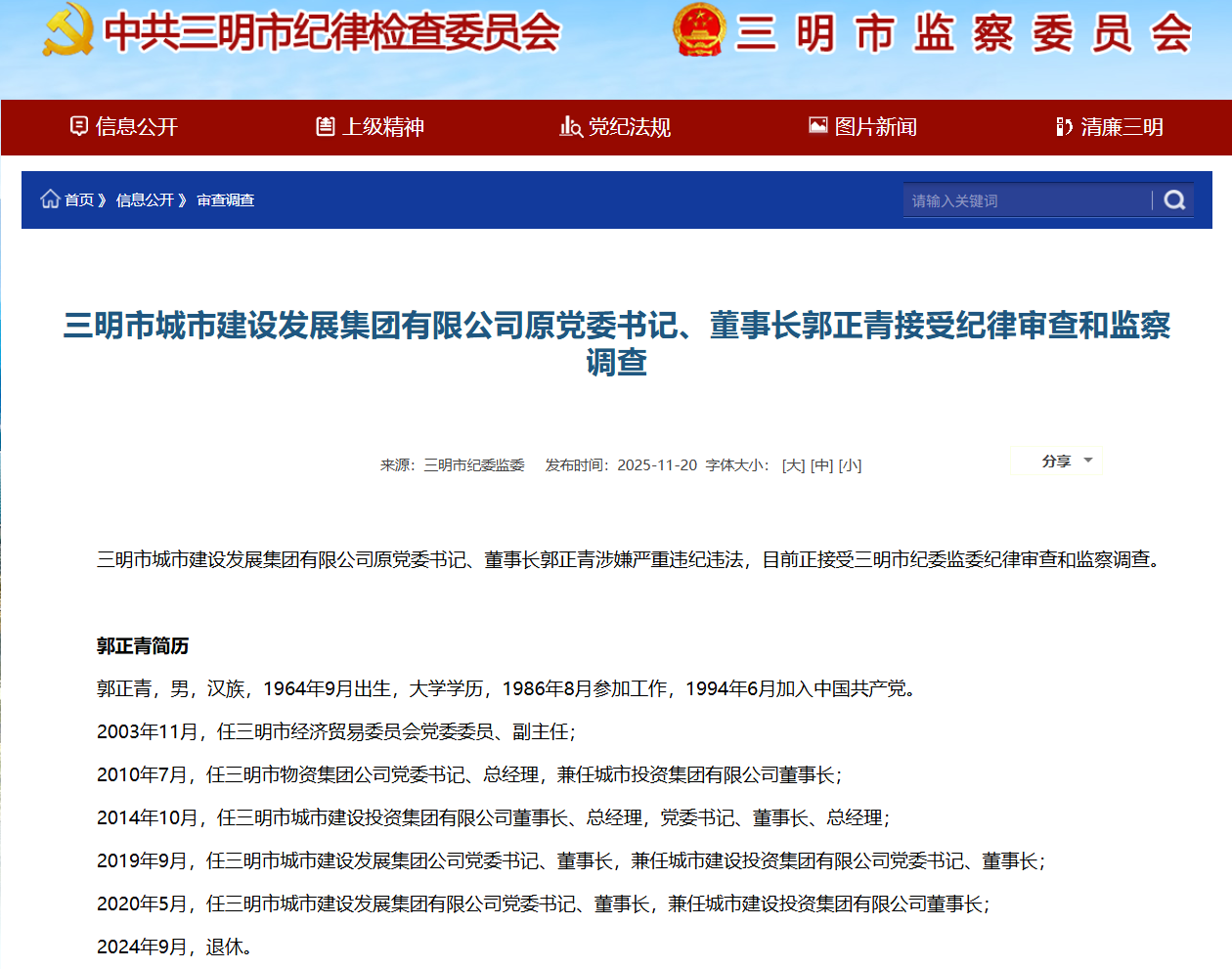Click the arrow next to 分享
Image resolution: width=1232 pixels, height=969 pixels.
pyautogui.click(x=1088, y=461)
